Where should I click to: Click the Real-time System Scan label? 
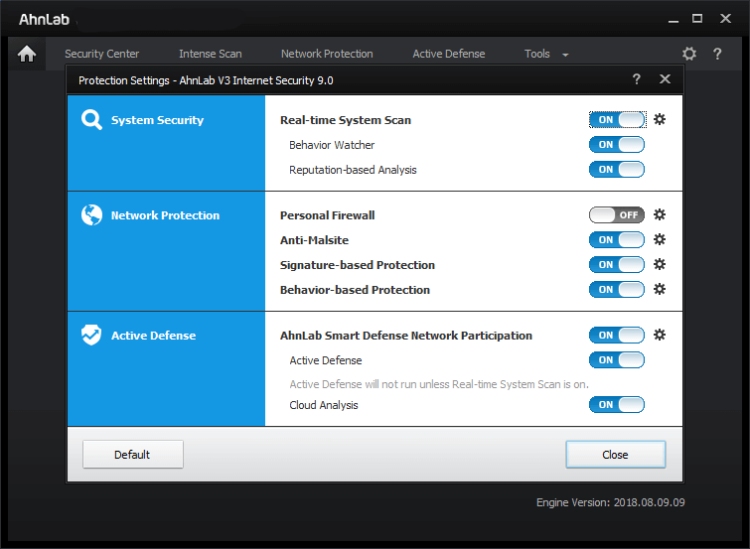pos(345,120)
